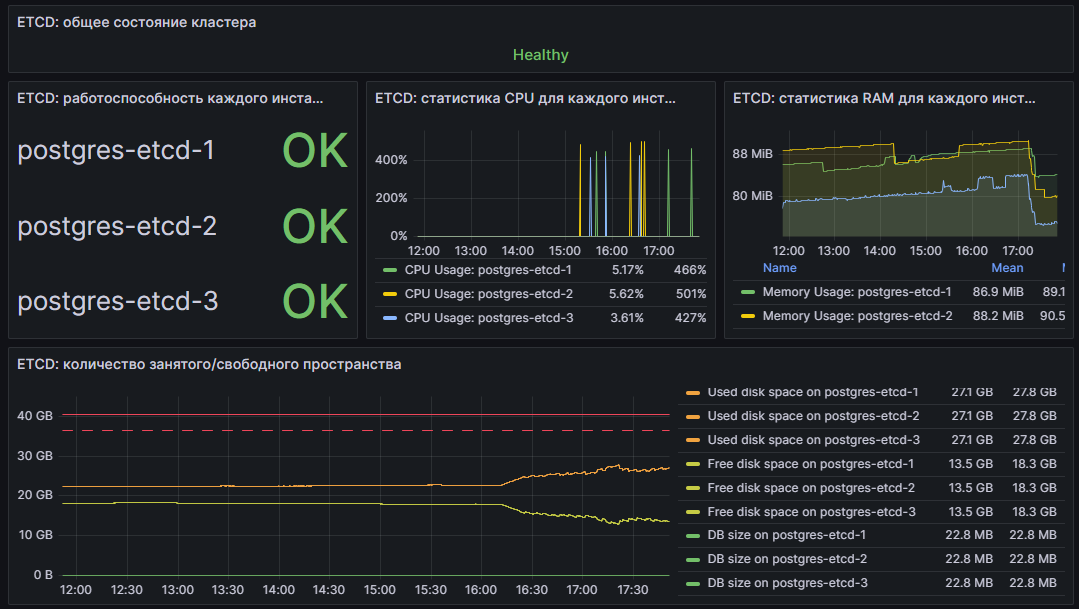The image size is (1079, 609).
Task: Open the "ETCD: работоспособность каждого инста..." panel title menu
Action: point(171,98)
